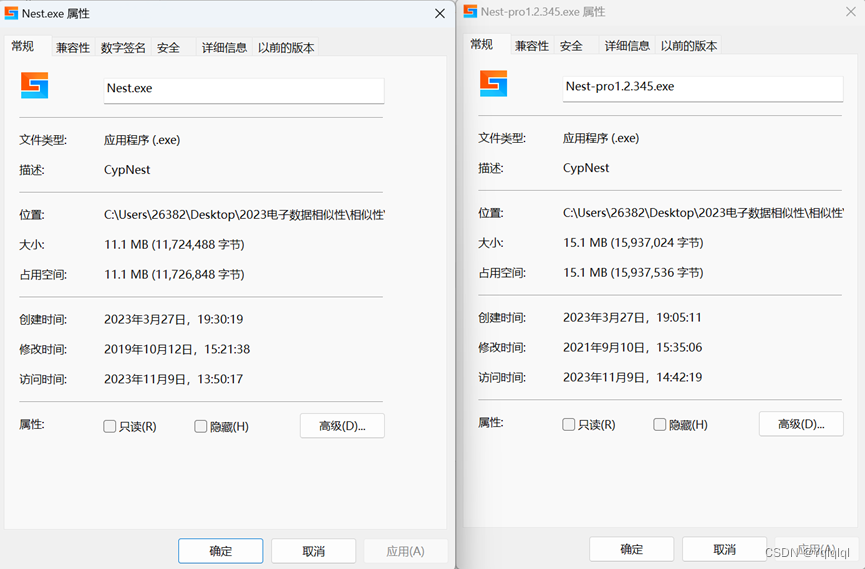Open 以前的版本 tab in Nest.exe properties
This screenshot has width=865, height=569.
pos(286,48)
